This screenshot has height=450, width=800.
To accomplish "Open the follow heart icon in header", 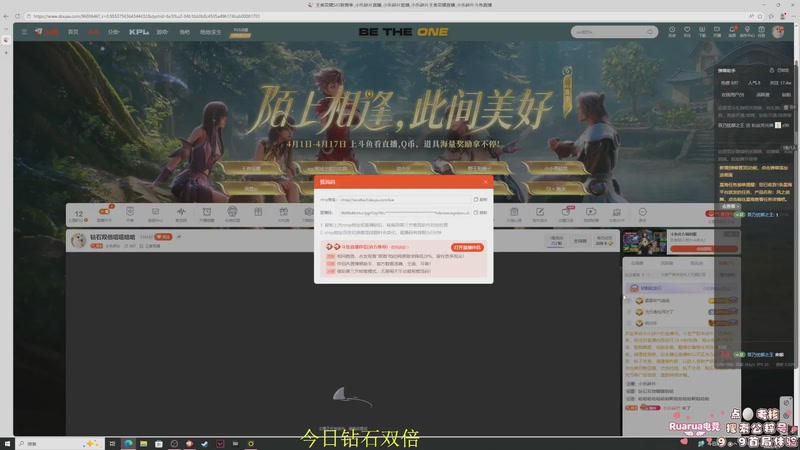I will pos(687,31).
